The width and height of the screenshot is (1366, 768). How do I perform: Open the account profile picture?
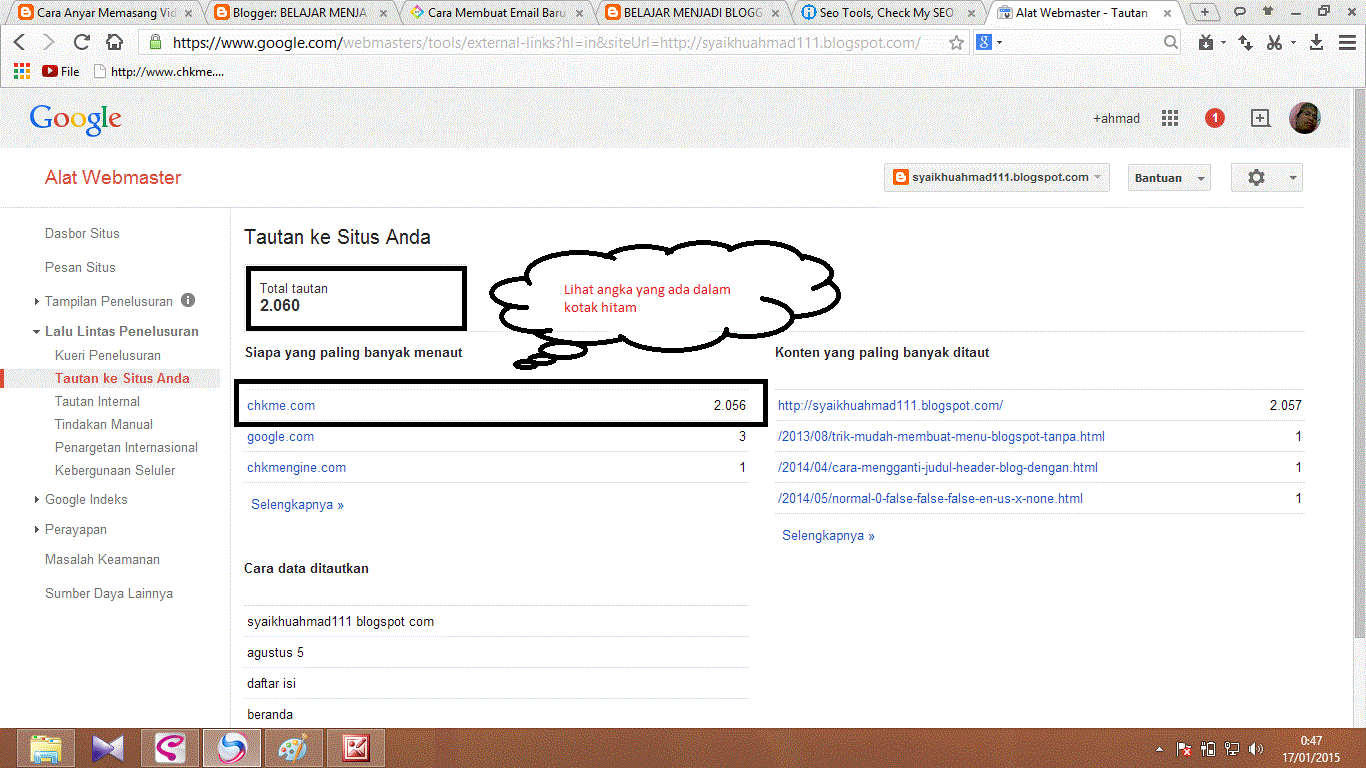(1305, 118)
